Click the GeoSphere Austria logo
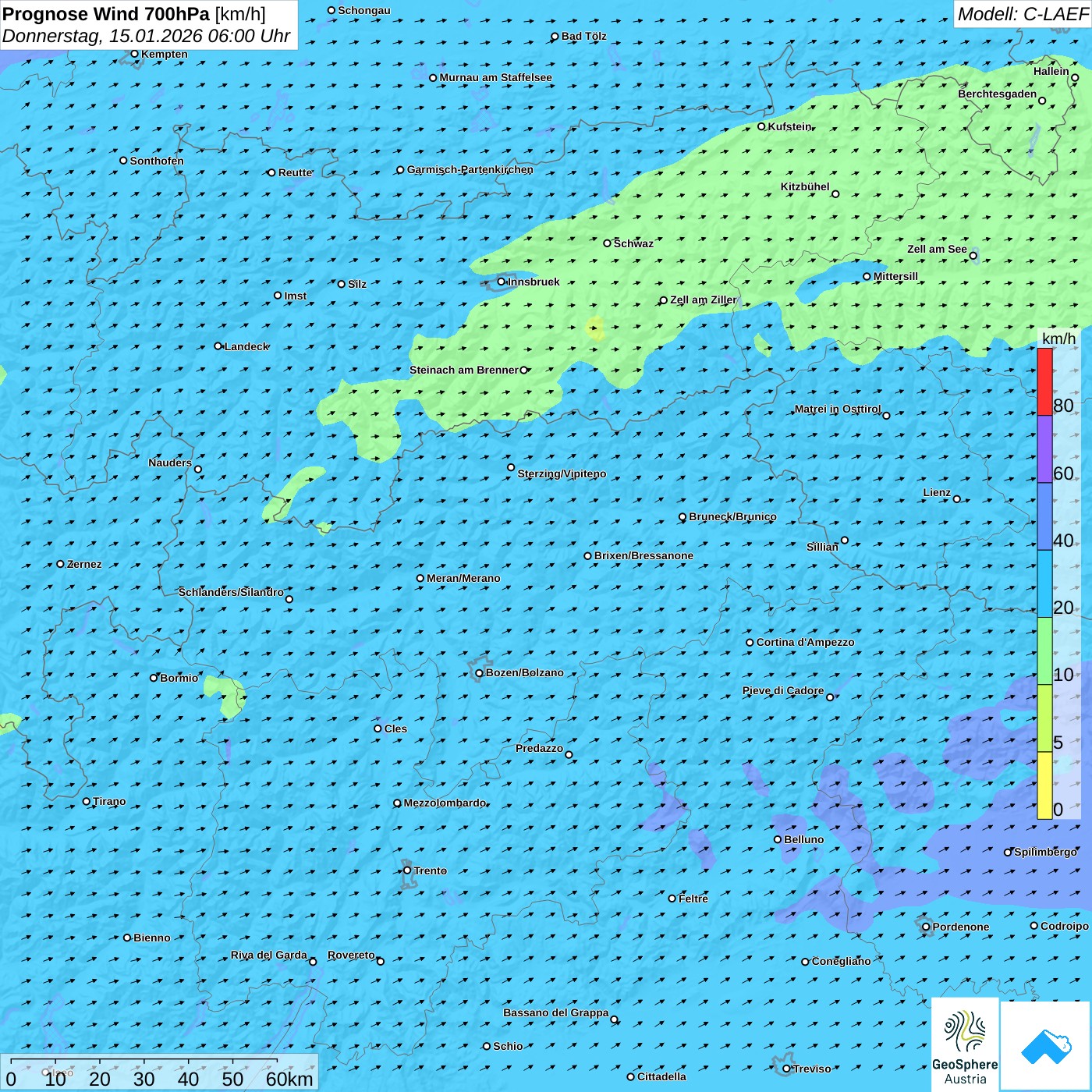Screen dimensions: 1092x1092 (965, 1045)
